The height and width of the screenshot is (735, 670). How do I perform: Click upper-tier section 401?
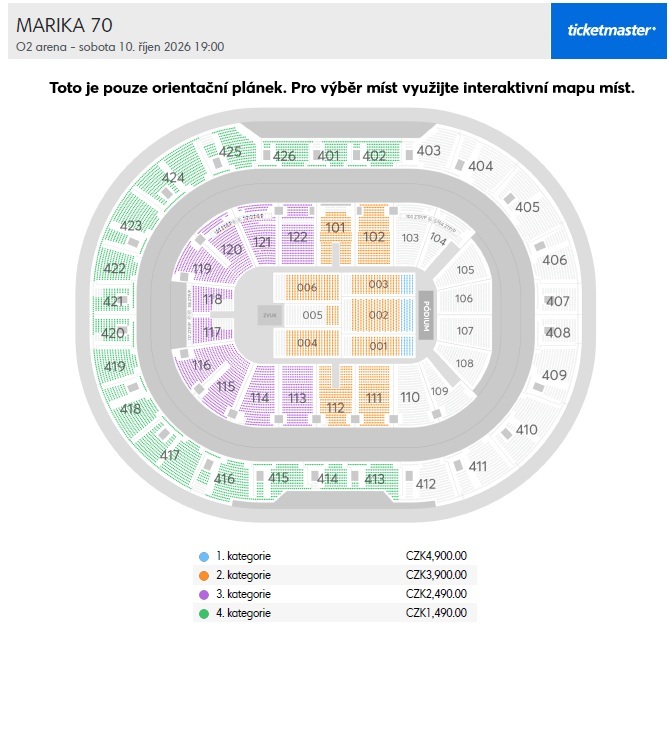coord(328,156)
